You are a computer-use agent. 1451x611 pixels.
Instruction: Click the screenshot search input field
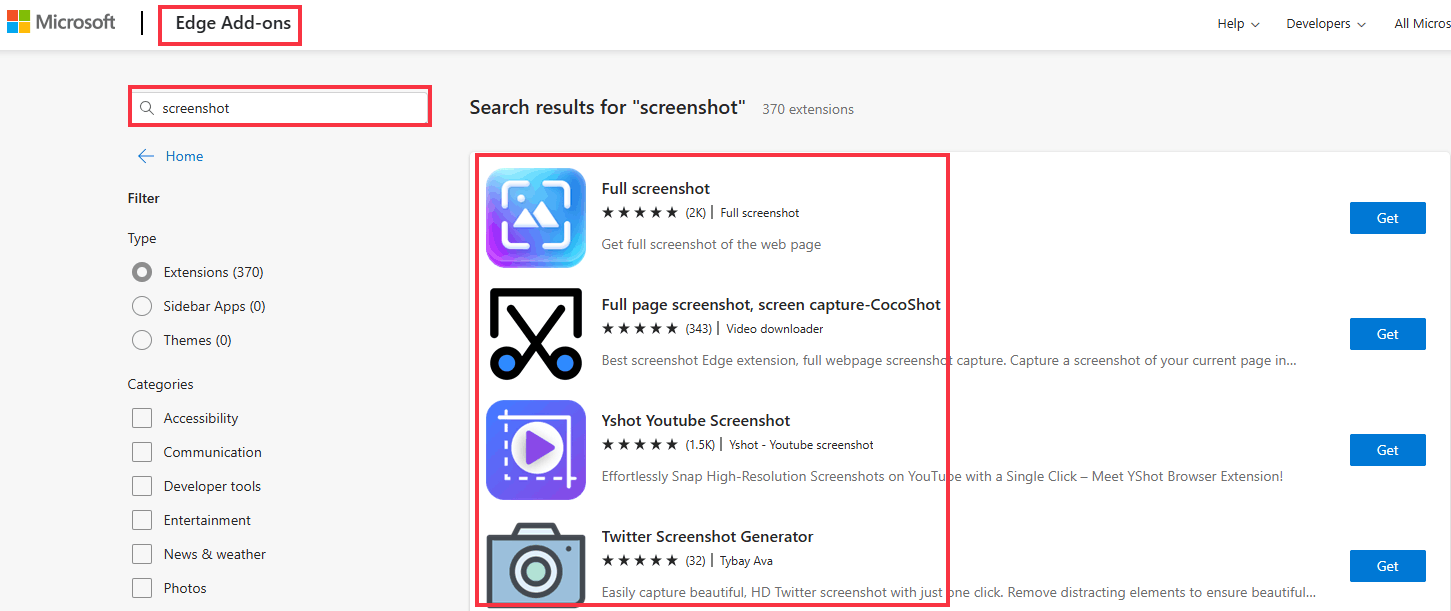pyautogui.click(x=290, y=108)
